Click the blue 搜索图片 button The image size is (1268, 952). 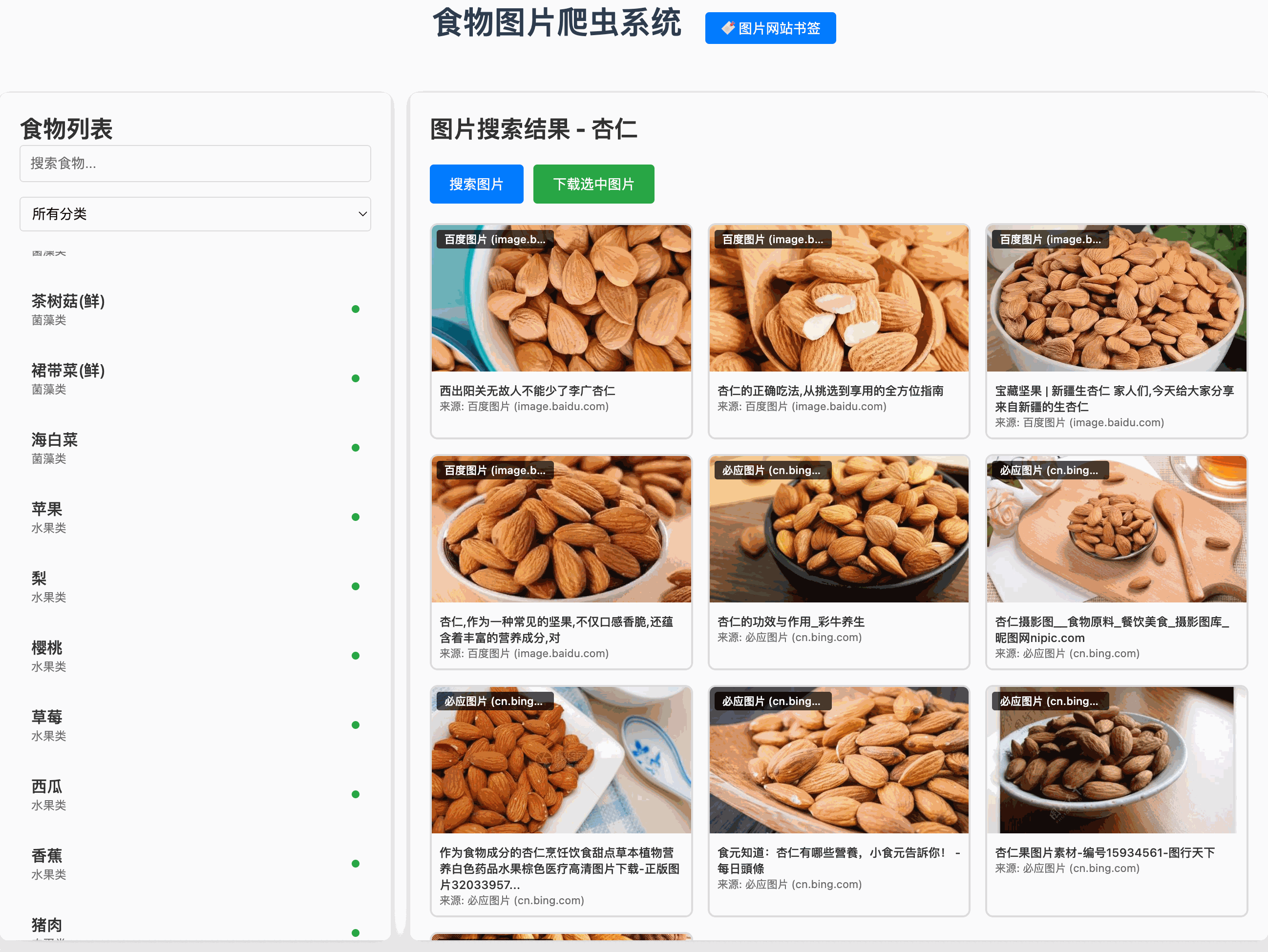pos(476,184)
